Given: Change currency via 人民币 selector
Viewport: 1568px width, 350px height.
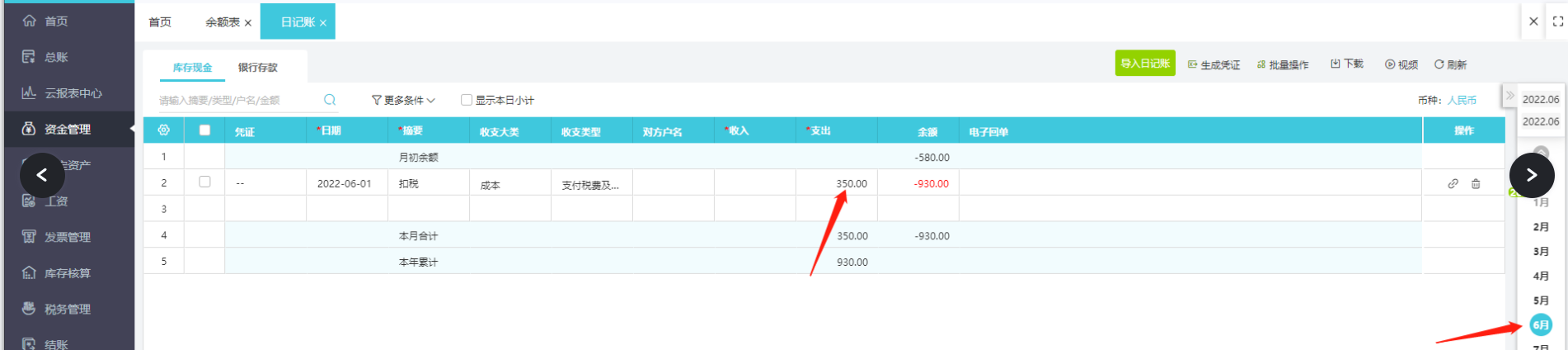Looking at the screenshot, I should [1462, 100].
